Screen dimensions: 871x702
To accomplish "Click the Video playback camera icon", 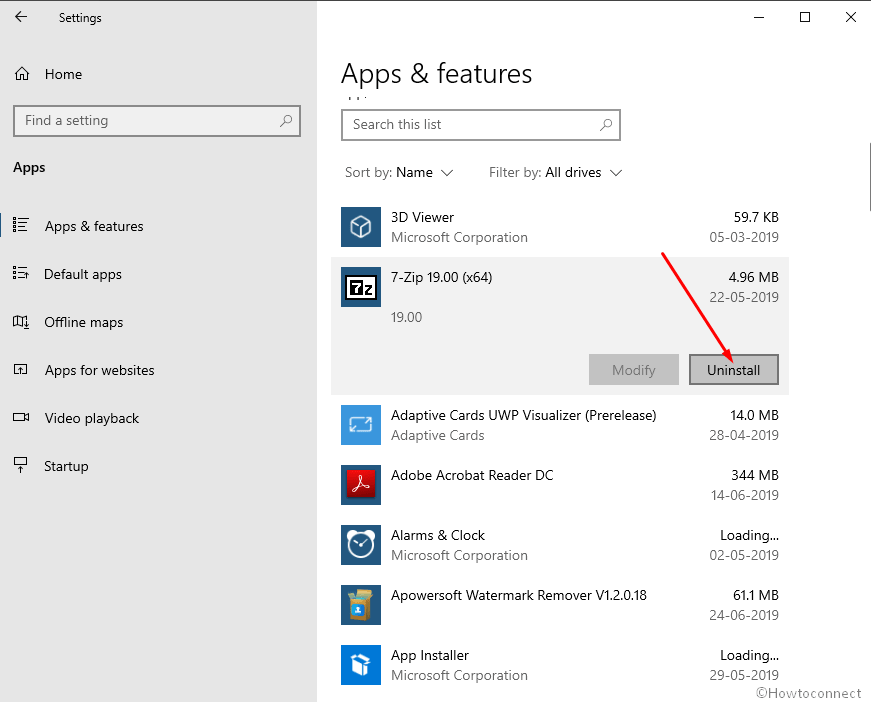I will (x=21, y=417).
